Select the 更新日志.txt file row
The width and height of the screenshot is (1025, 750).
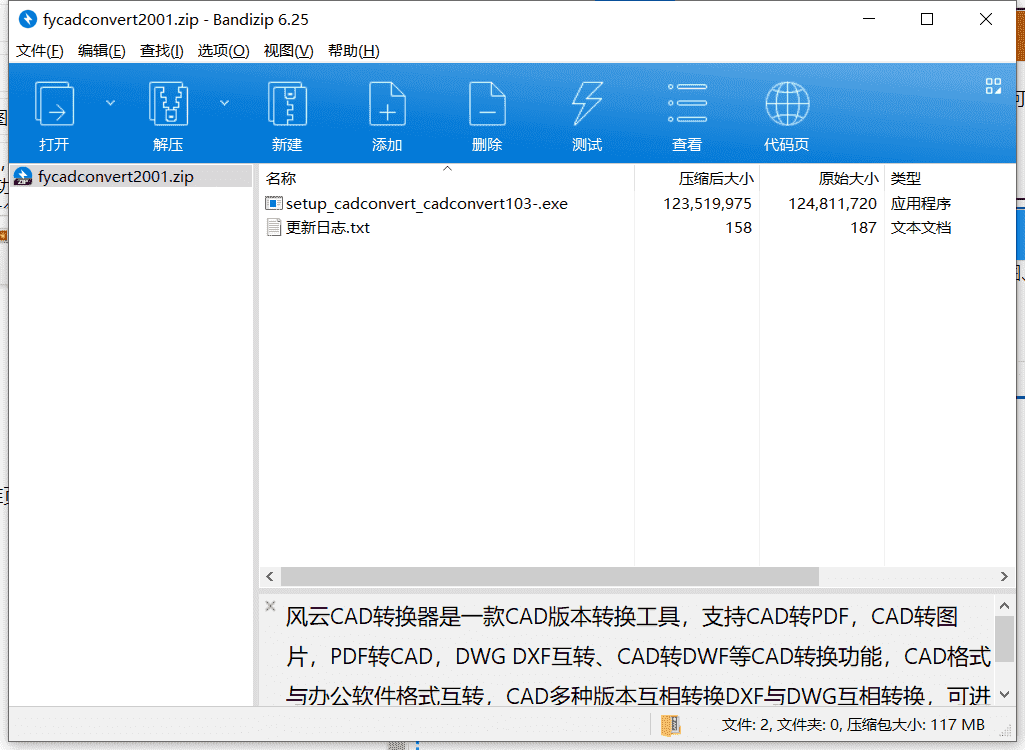pyautogui.click(x=637, y=228)
